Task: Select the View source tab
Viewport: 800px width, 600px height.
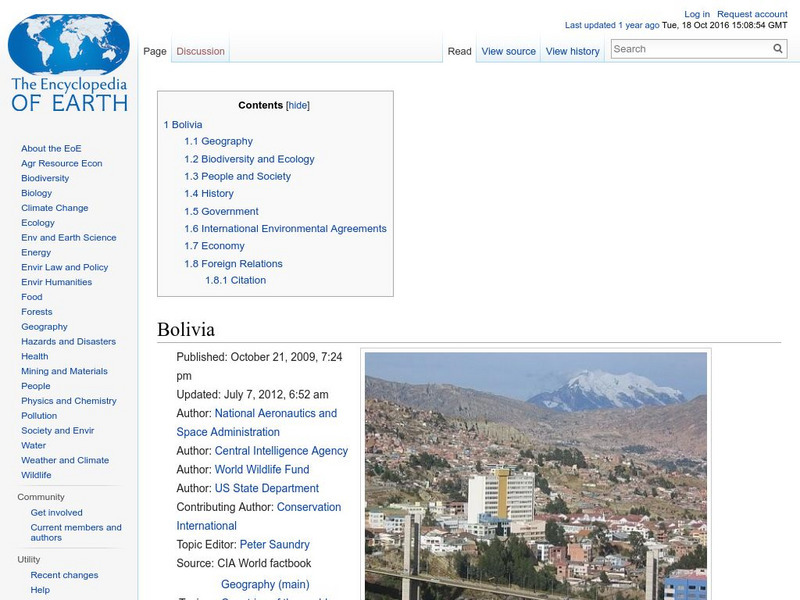Action: point(509,50)
